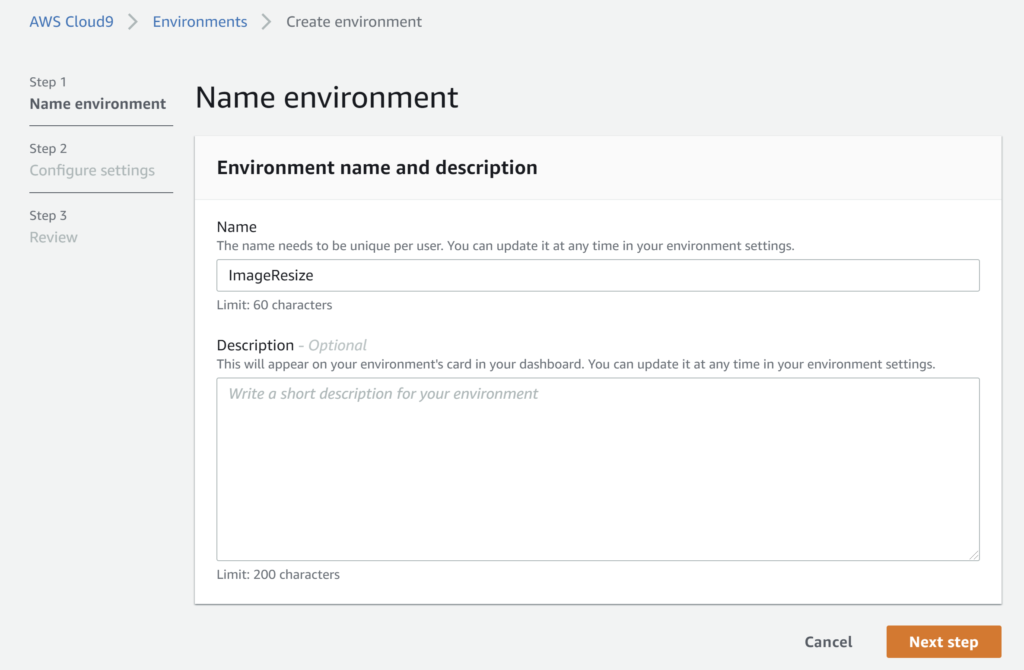
Task: Click chevron separator after AWS Cloud9
Action: [x=133, y=21]
